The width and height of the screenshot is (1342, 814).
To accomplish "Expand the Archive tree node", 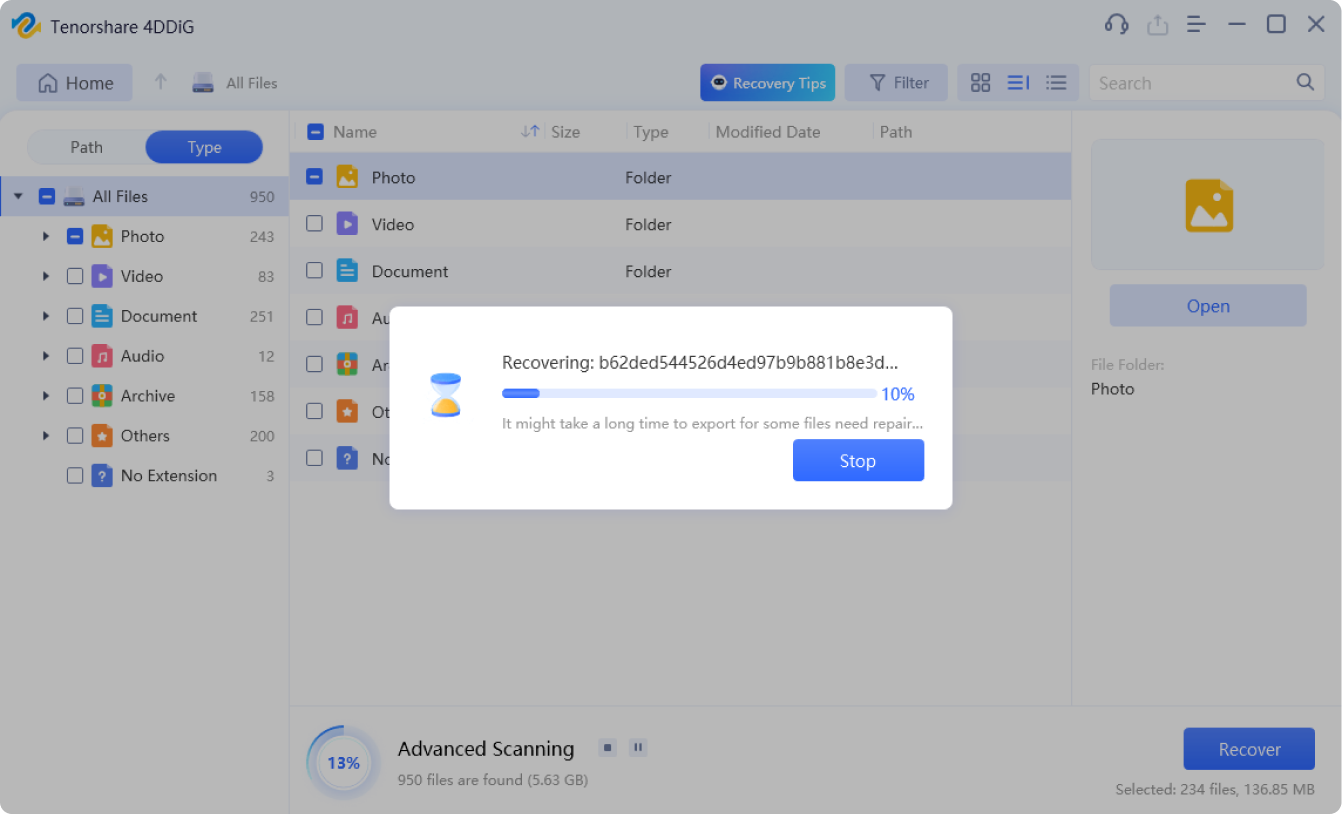I will pos(46,396).
